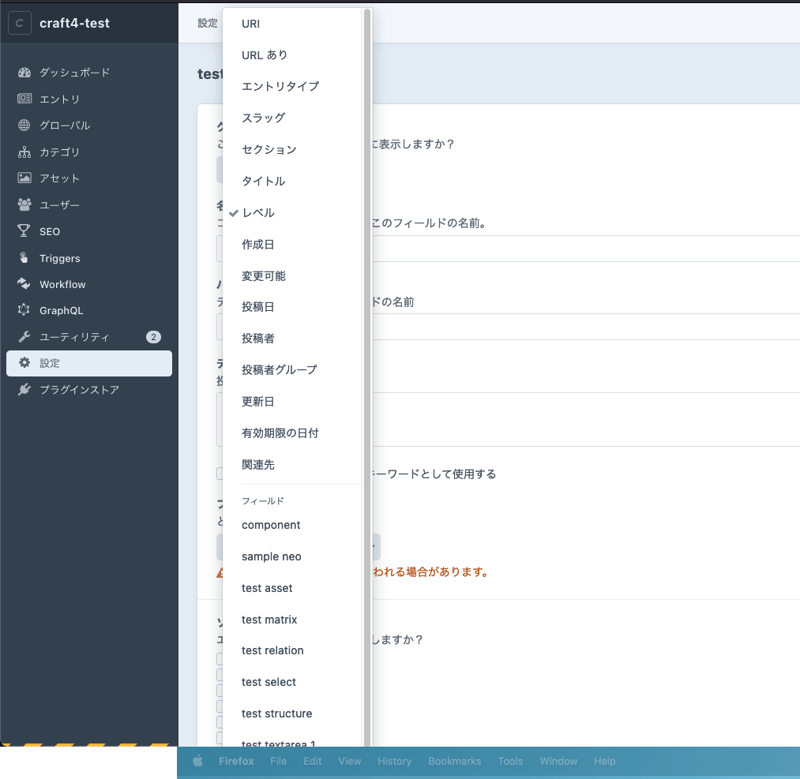
Task: Open the プラグインストア plug icon
Action: coord(24,390)
